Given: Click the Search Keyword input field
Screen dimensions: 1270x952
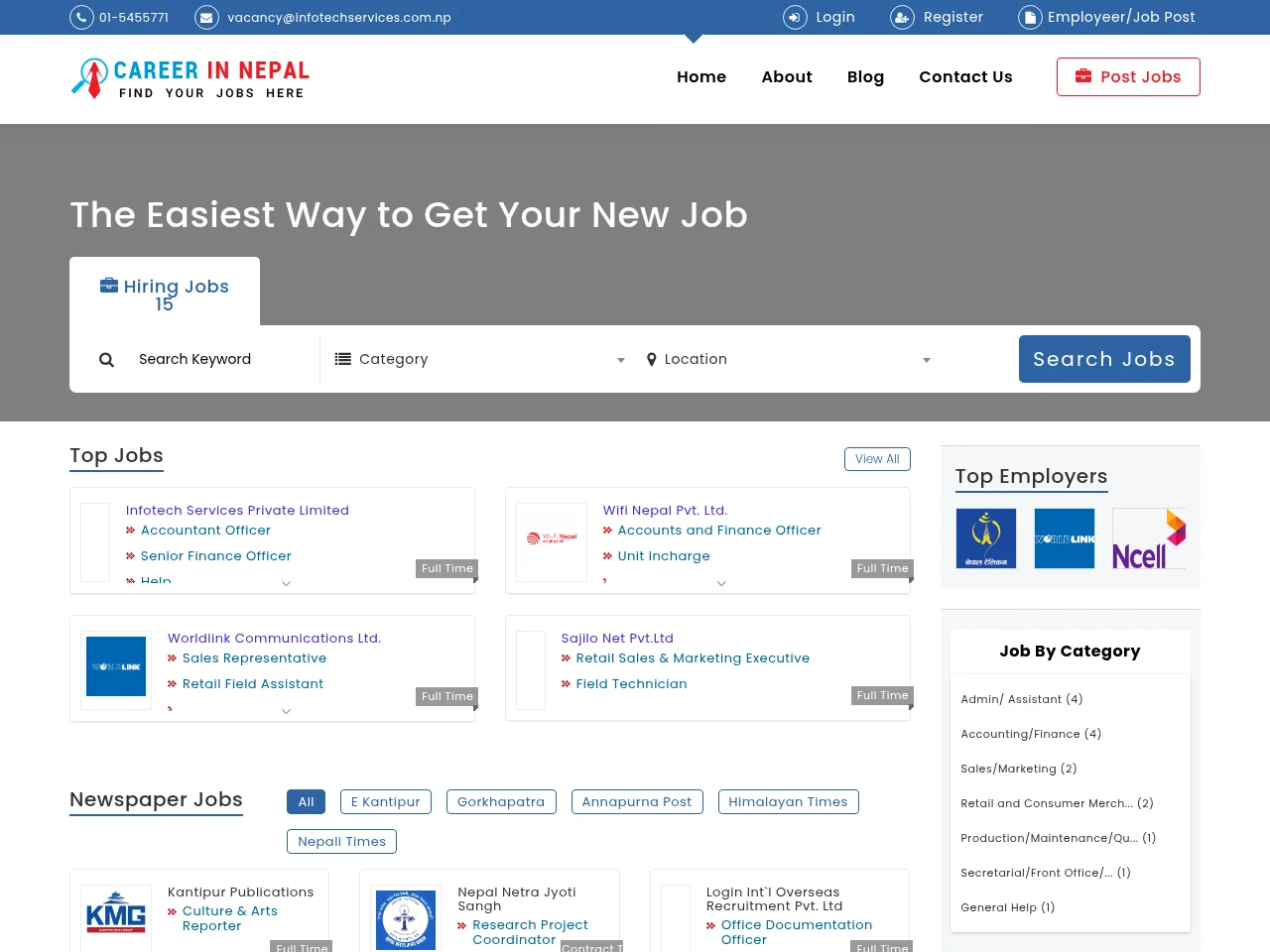Looking at the screenshot, I should tap(218, 359).
